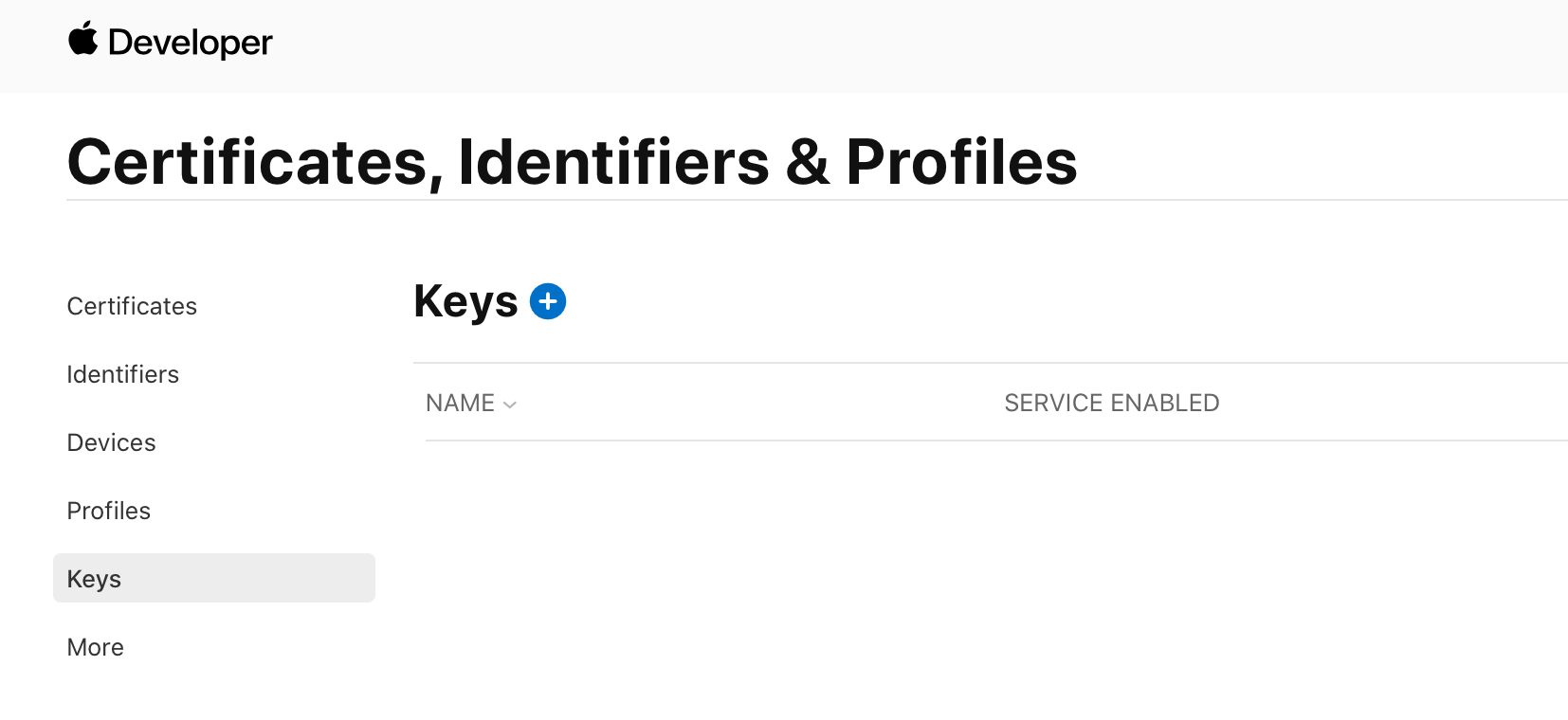Sort keys by the NAME column header

(x=461, y=403)
